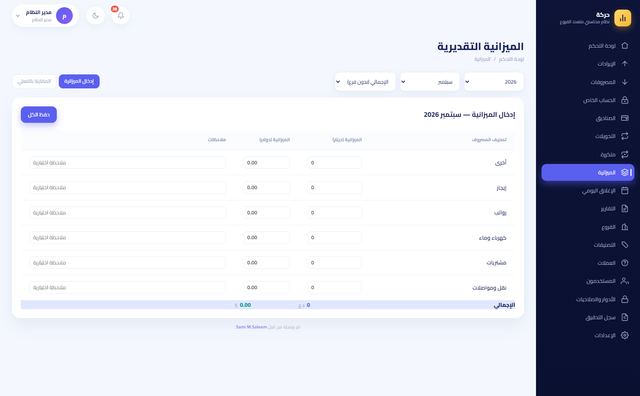This screenshot has height=396, width=640.
Task: Open the branch total (الإجمالي) dropdown
Action: 365,82
